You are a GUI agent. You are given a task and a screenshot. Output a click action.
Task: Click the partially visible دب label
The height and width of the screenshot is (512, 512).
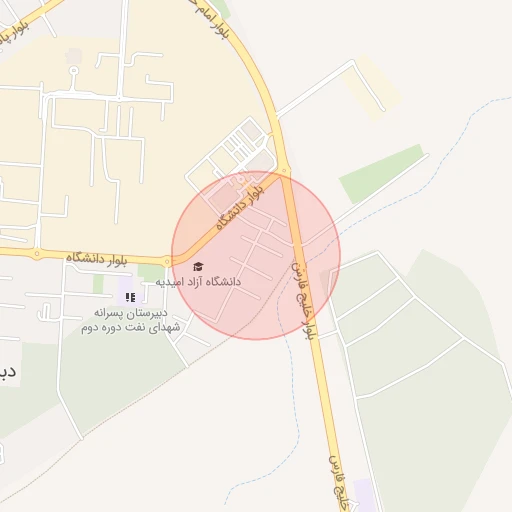point(8,372)
